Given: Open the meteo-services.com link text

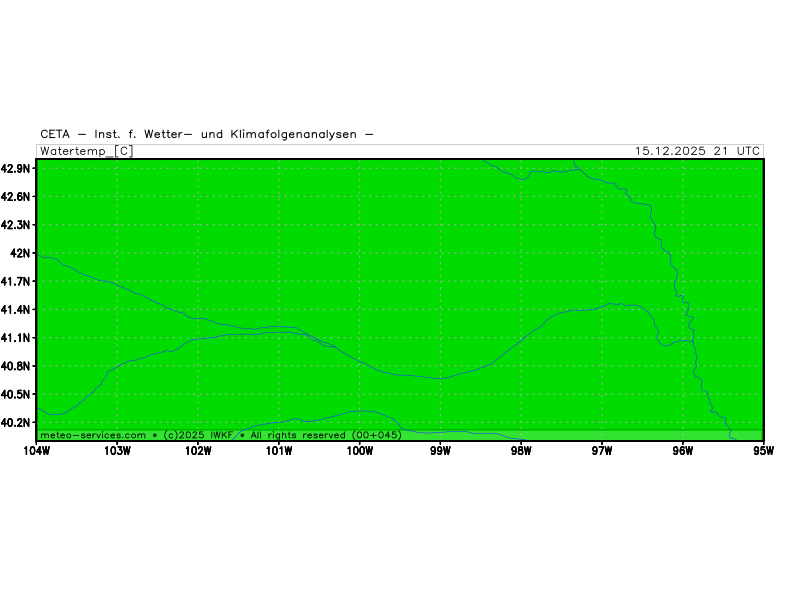Looking at the screenshot, I should 94,435.
